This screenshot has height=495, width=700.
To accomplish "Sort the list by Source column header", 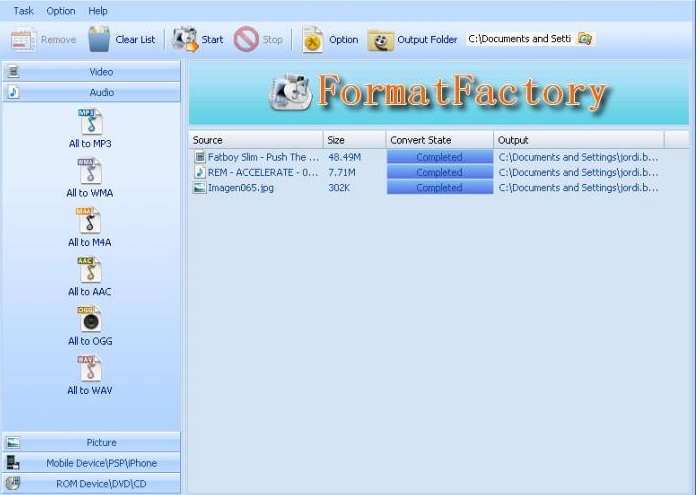I will coord(256,140).
